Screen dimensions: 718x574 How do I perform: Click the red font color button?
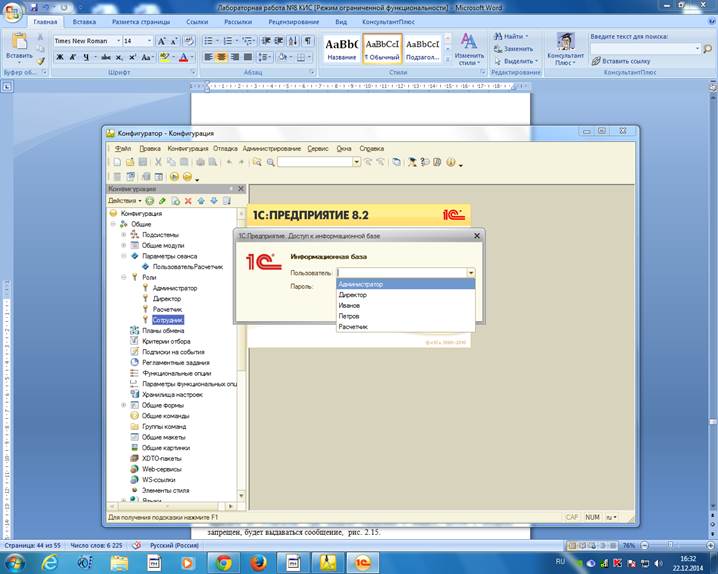(184, 57)
